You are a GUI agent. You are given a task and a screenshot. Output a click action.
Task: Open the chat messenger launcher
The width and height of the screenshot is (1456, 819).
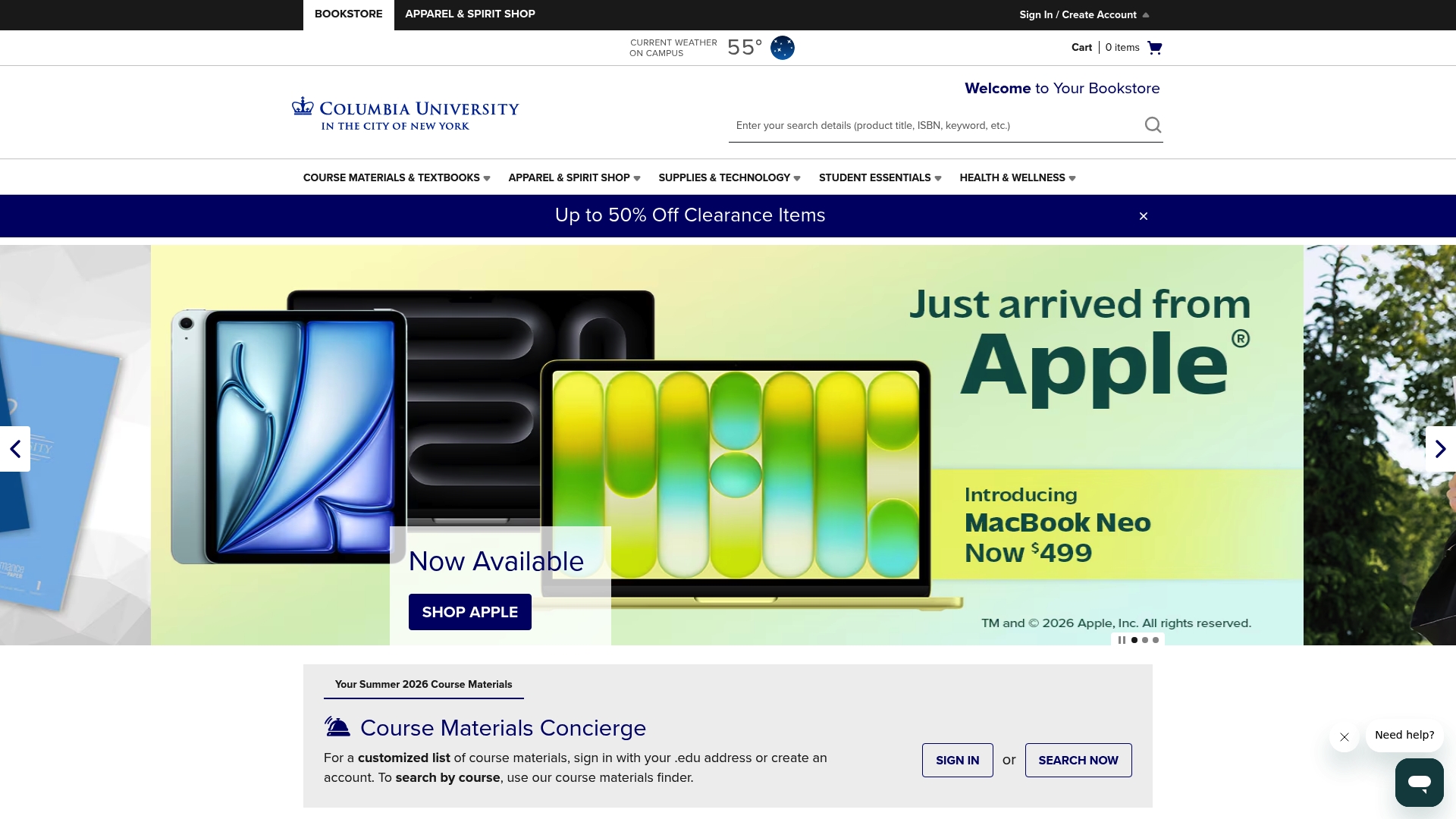pos(1420,783)
